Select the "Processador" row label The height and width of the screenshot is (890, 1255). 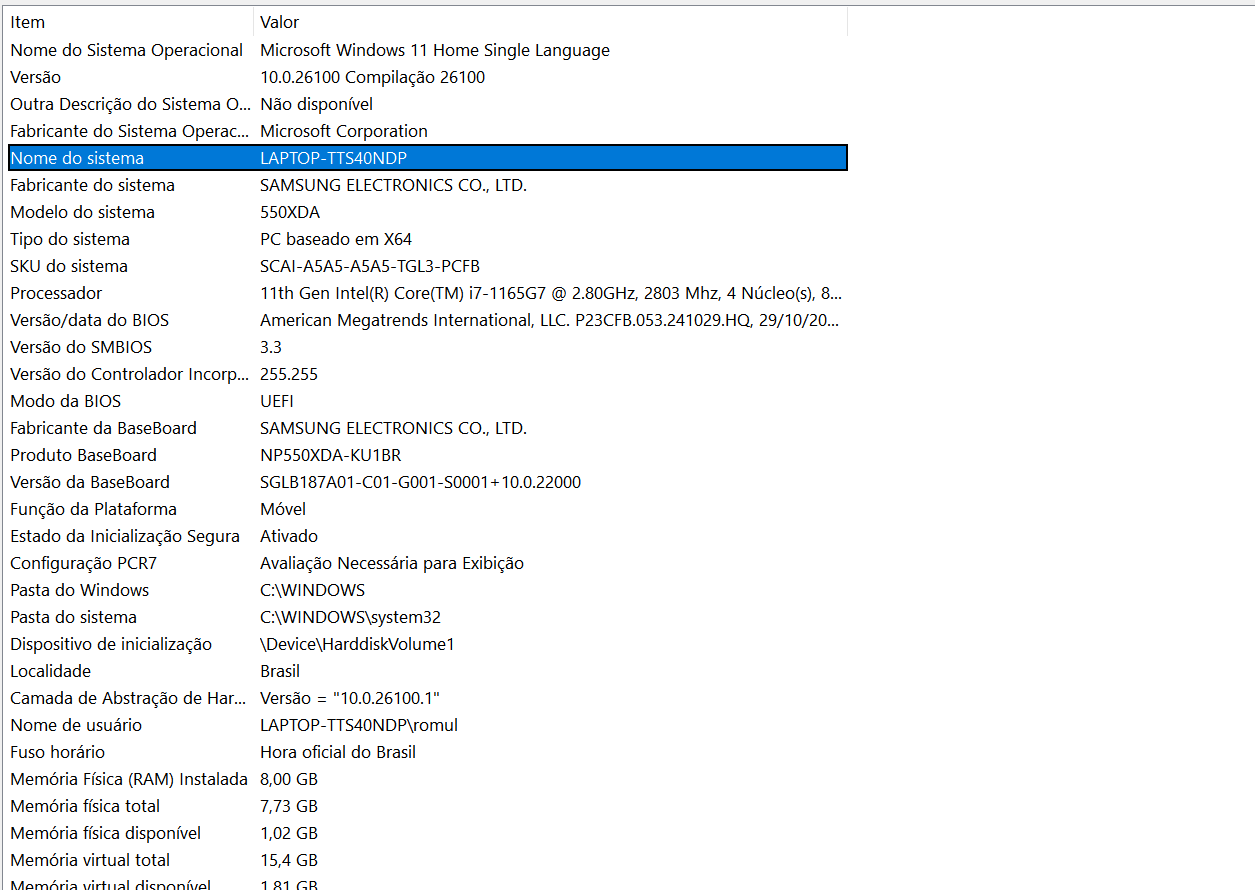(x=56, y=293)
